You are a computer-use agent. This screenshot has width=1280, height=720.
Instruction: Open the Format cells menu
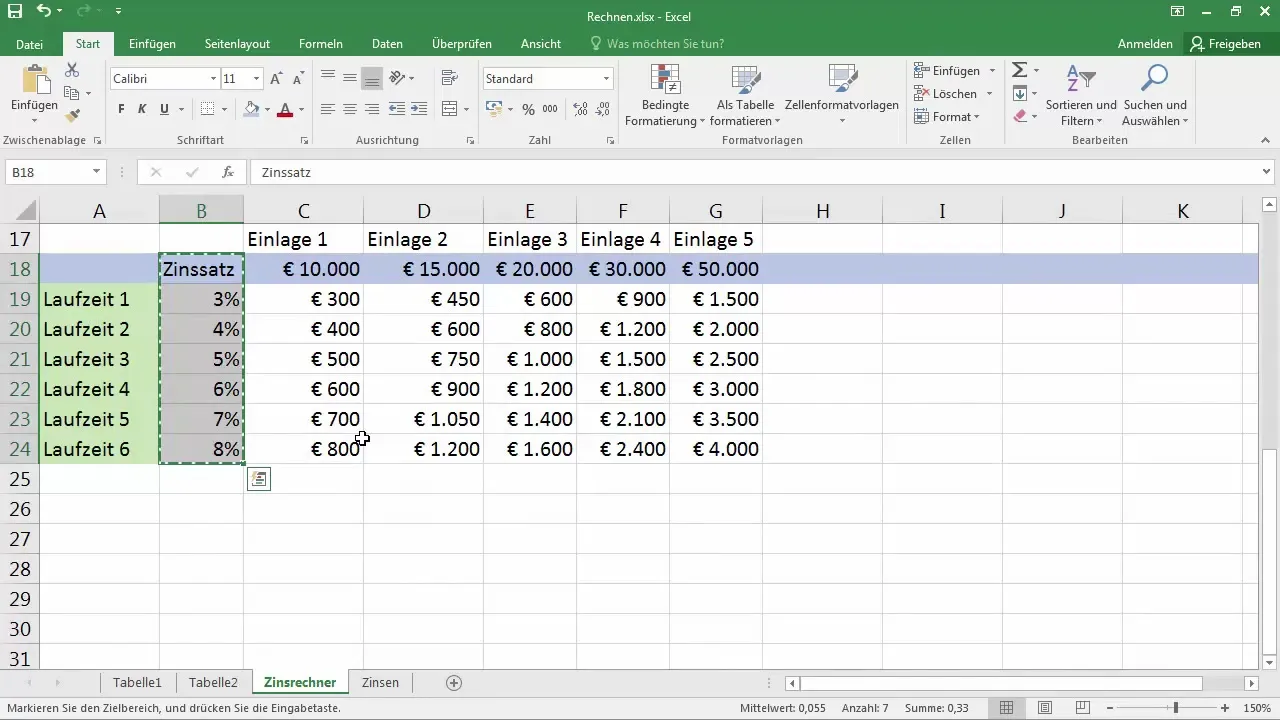[947, 117]
